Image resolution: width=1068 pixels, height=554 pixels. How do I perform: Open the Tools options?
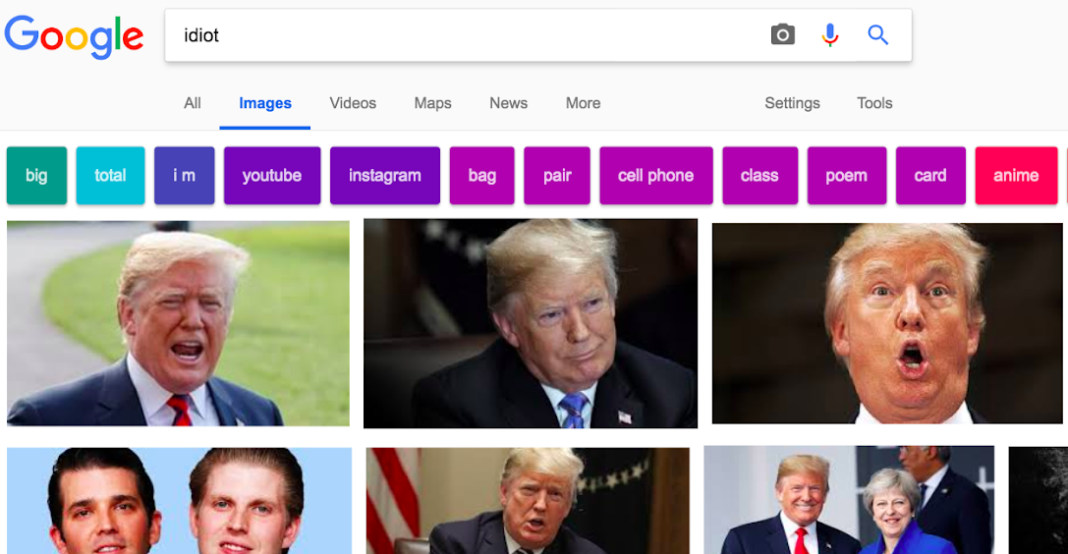tap(875, 103)
